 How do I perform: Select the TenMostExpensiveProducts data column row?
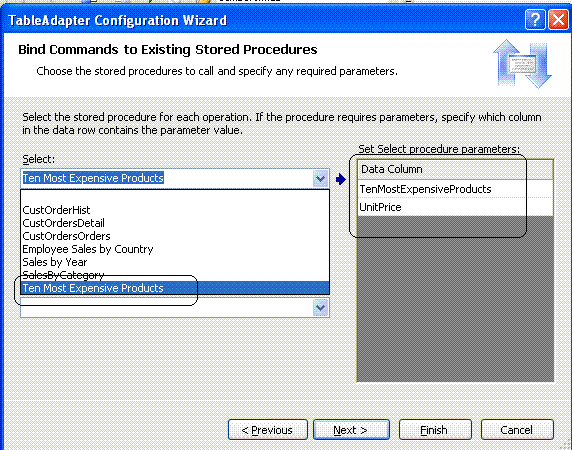tap(455, 189)
